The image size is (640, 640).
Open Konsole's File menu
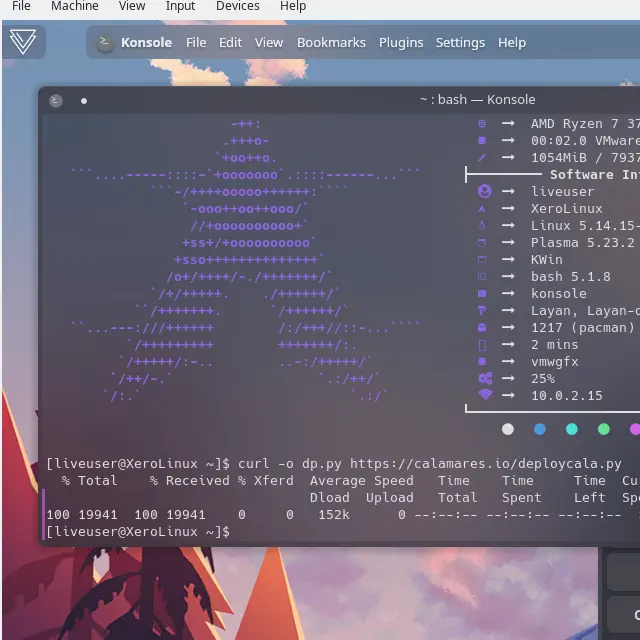196,42
